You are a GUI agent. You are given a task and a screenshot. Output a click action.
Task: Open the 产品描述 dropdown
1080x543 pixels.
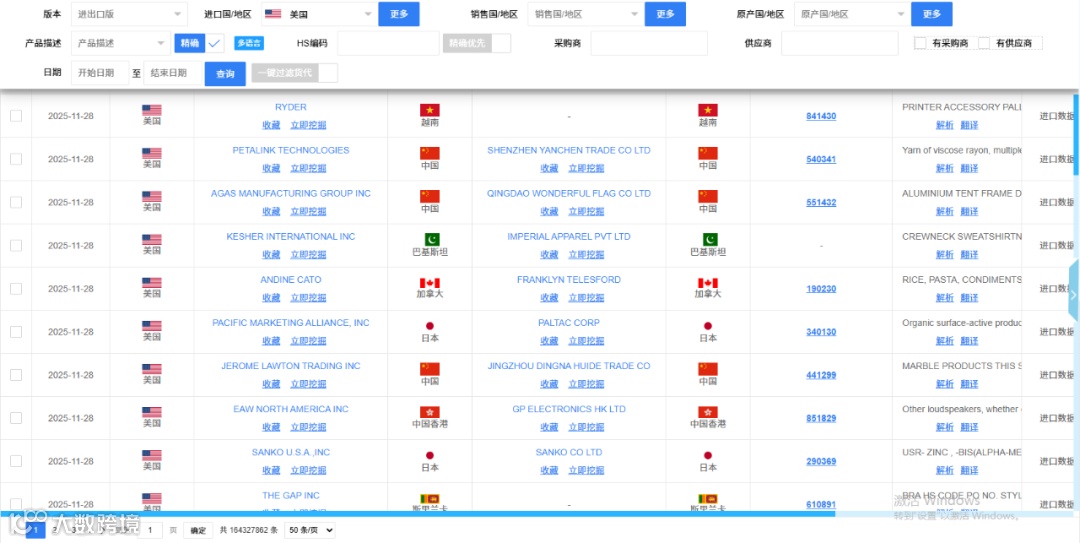tap(121, 43)
